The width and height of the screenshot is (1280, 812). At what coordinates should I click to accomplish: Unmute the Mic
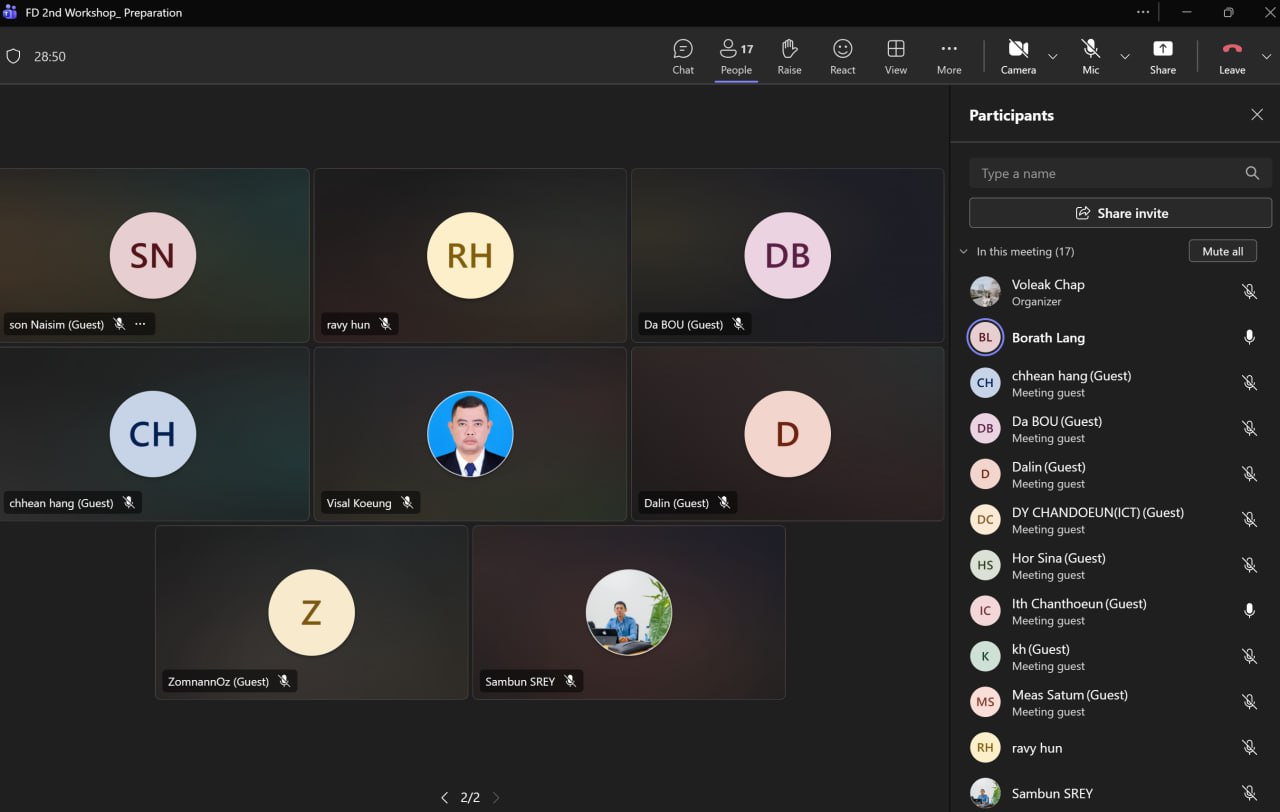click(1090, 56)
